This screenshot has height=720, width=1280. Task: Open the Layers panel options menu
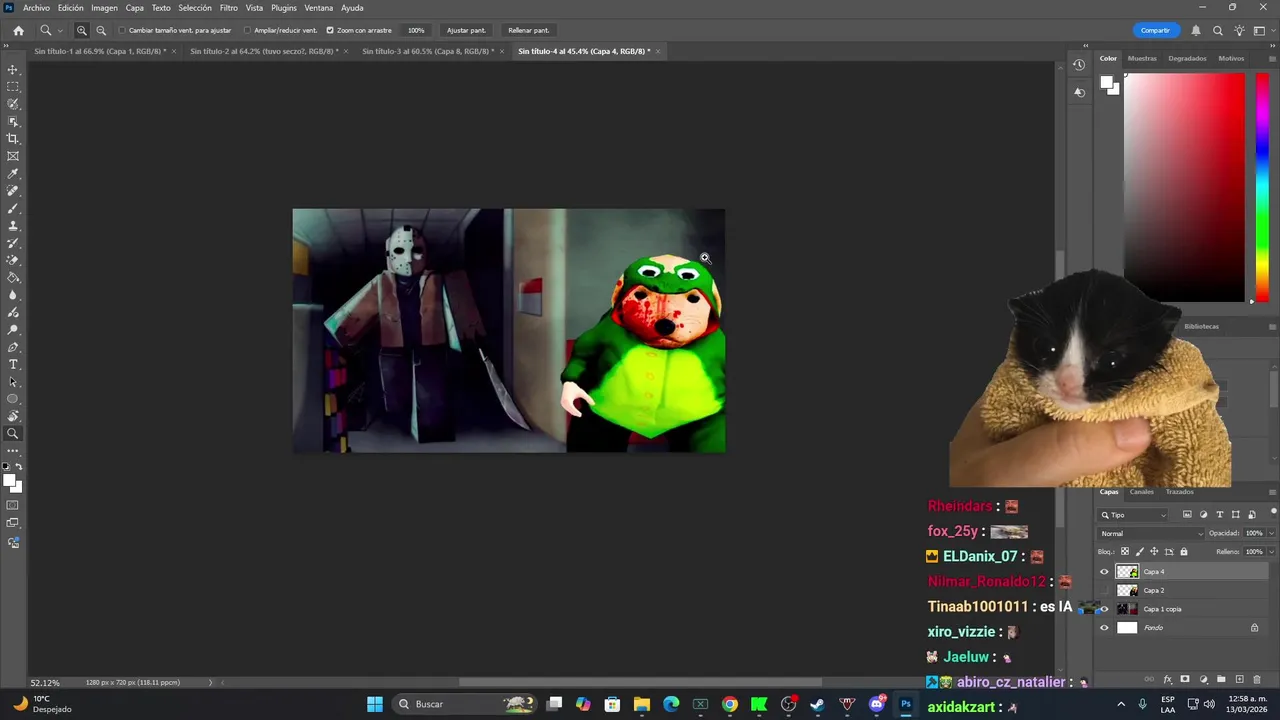(x=1272, y=492)
